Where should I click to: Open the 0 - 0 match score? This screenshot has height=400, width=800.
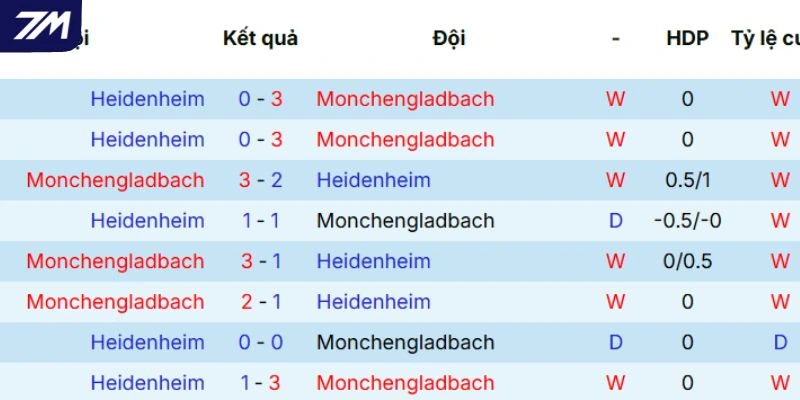click(260, 343)
